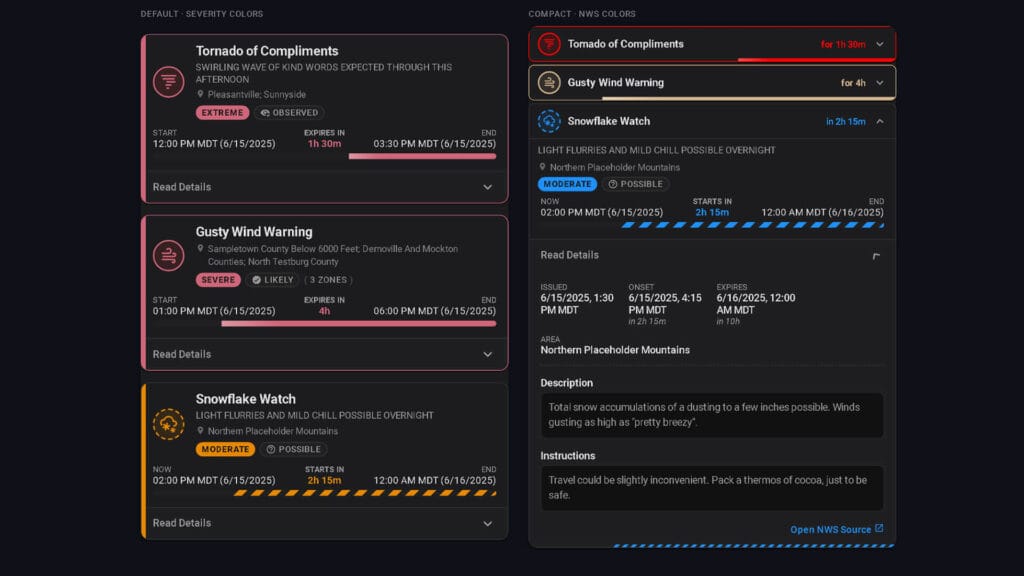Screen dimensions: 1024x576
Task: Click the orange snowflake icon in Snowflake Watch card
Action: 168,424
